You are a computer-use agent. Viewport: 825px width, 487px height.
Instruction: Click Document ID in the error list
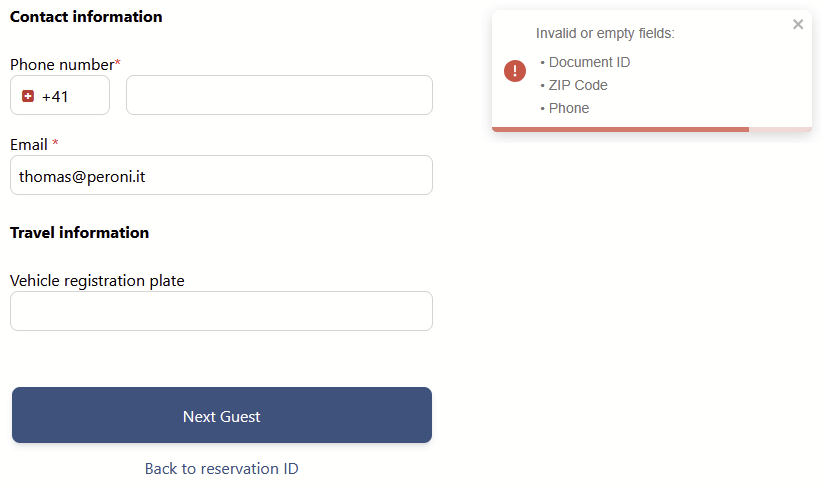(589, 62)
